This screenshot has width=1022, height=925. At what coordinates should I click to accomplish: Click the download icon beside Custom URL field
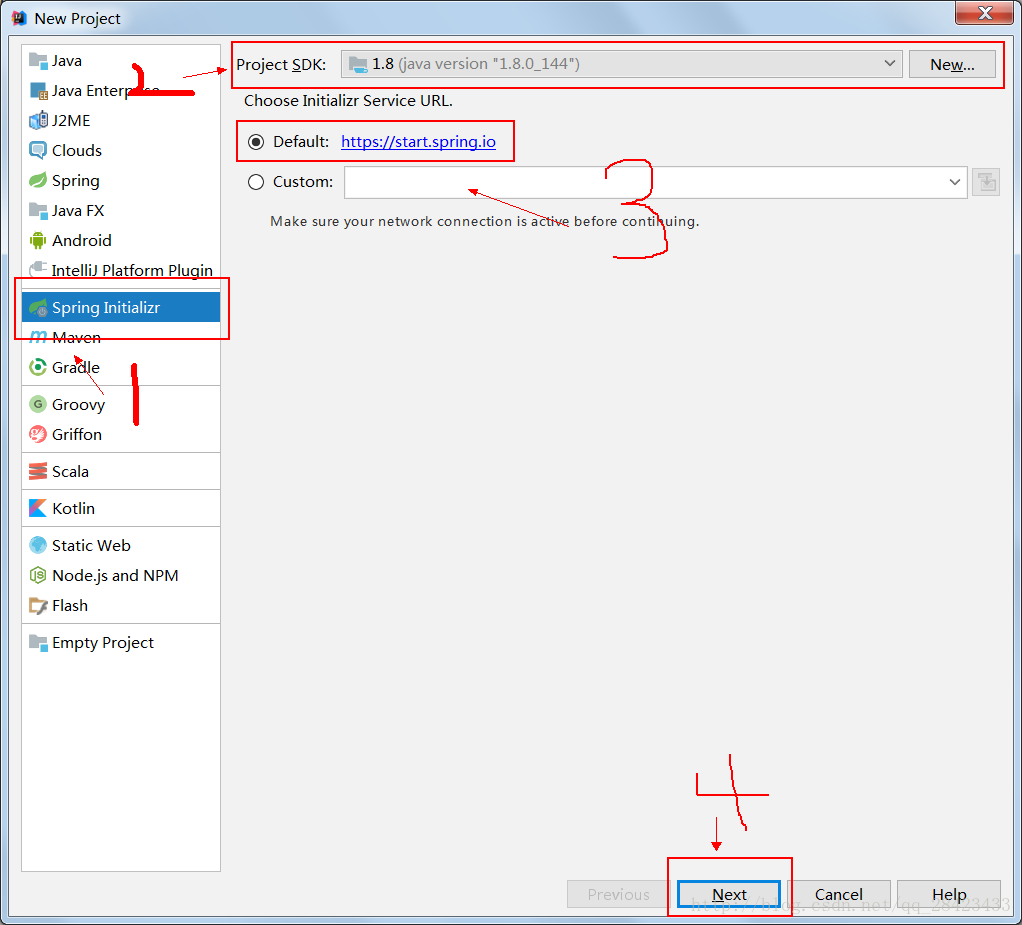click(x=986, y=182)
